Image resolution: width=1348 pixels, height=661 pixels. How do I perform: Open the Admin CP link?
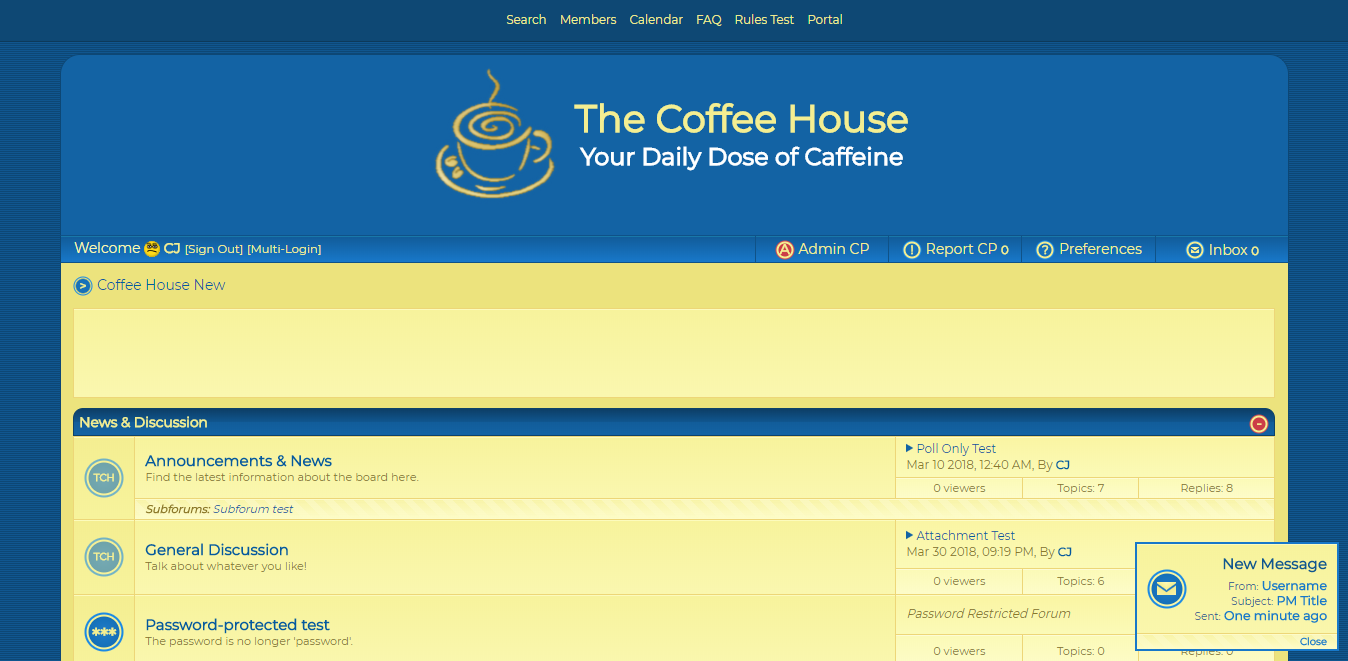pyautogui.click(x=834, y=249)
